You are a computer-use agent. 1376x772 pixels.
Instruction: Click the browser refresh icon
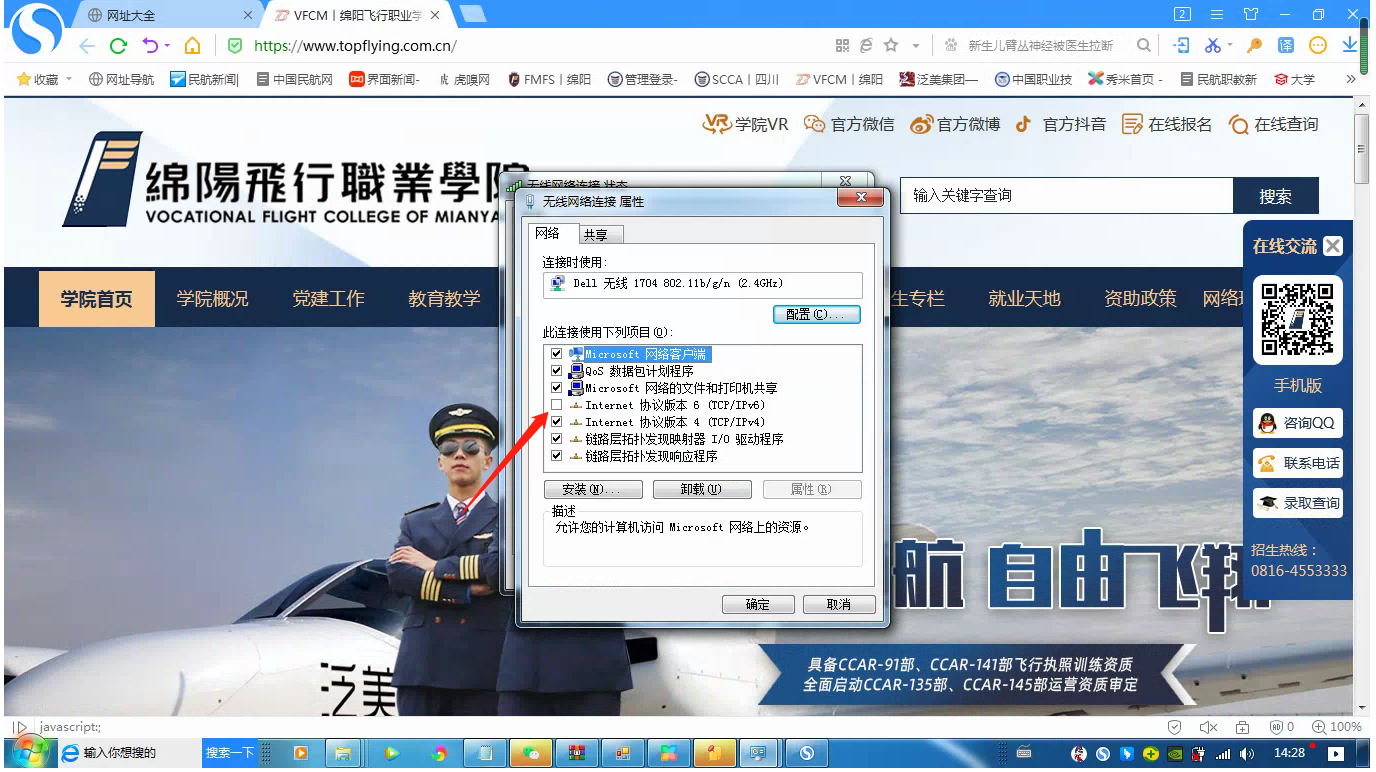click(118, 46)
